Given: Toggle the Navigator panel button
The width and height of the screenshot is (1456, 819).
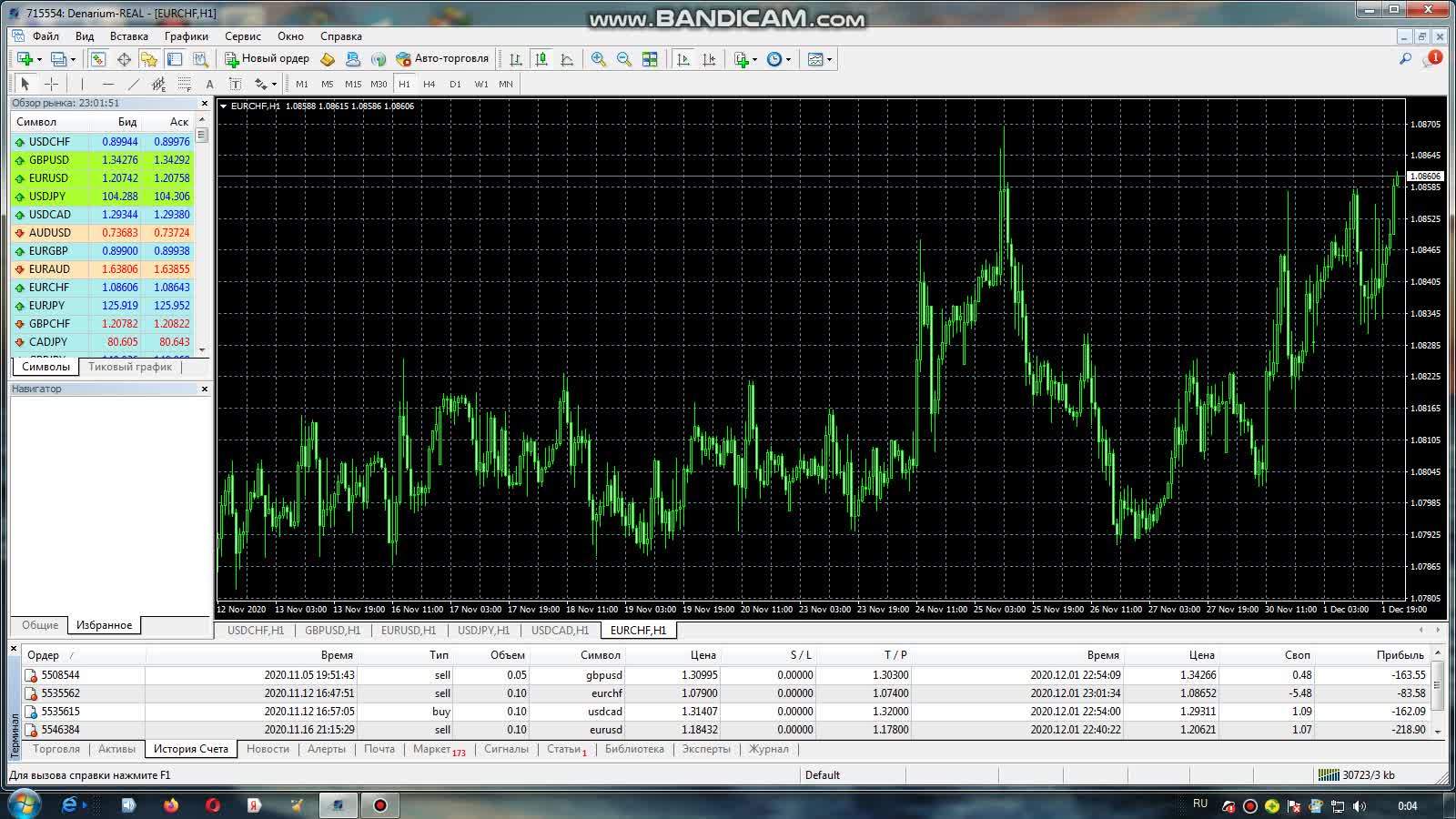Looking at the screenshot, I should click(149, 59).
